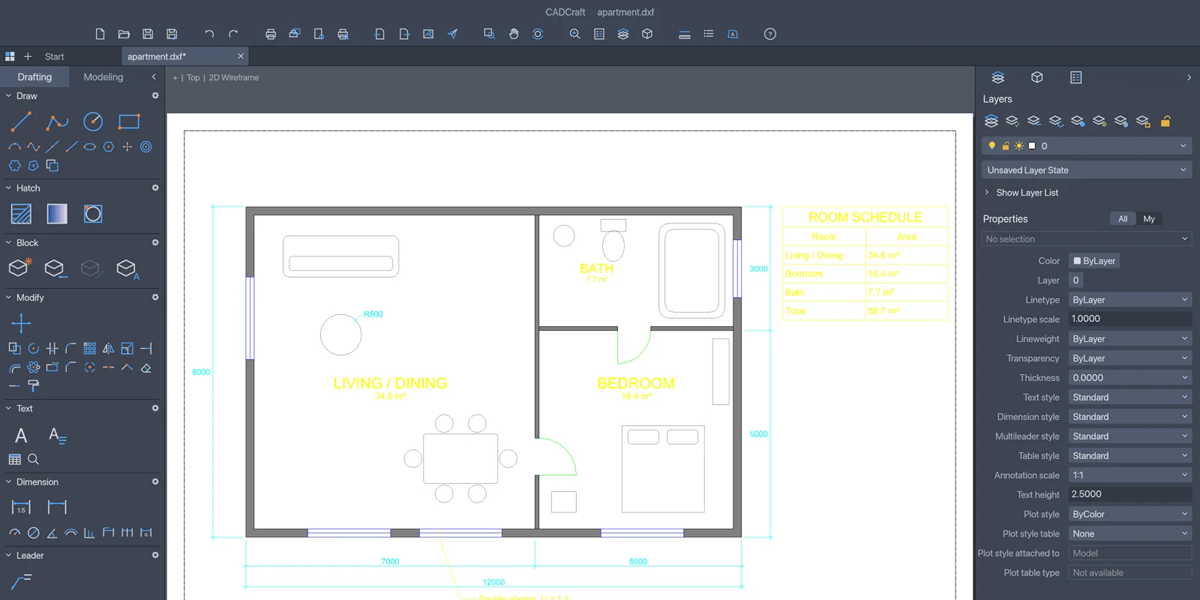This screenshot has width=1200, height=600.
Task: Select the Line tool in Draw panel
Action: coord(21,122)
